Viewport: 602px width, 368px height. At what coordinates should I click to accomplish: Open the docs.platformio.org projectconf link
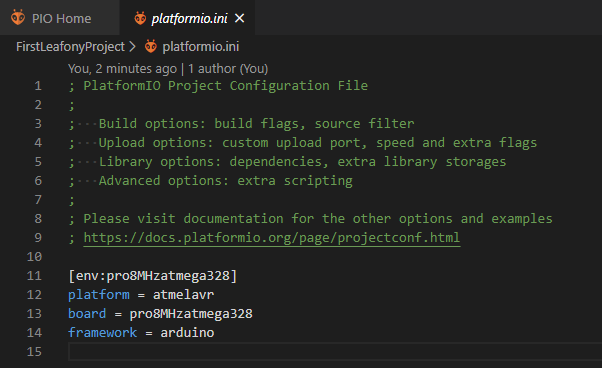pyautogui.click(x=272, y=238)
